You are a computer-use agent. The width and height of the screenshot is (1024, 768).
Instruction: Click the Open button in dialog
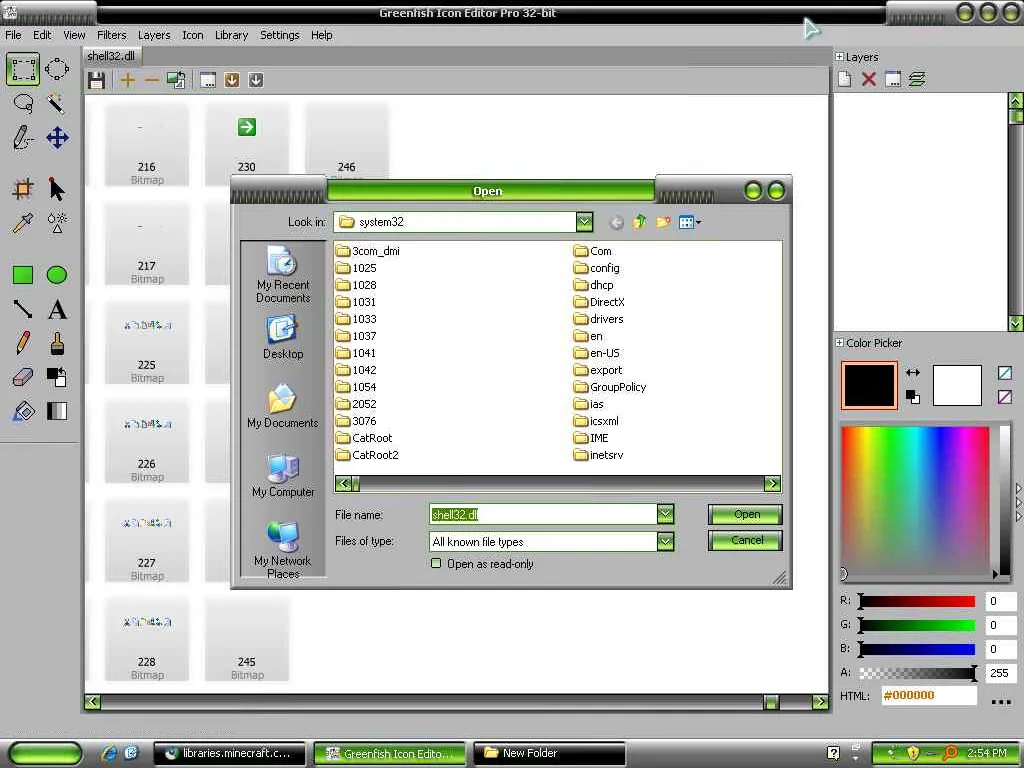pyautogui.click(x=746, y=515)
